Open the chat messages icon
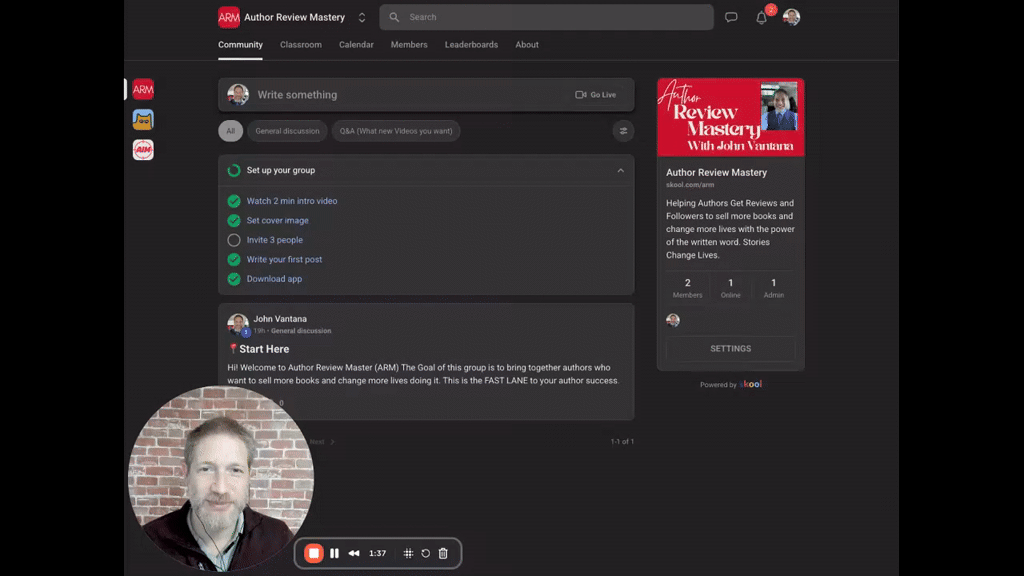 (x=731, y=17)
